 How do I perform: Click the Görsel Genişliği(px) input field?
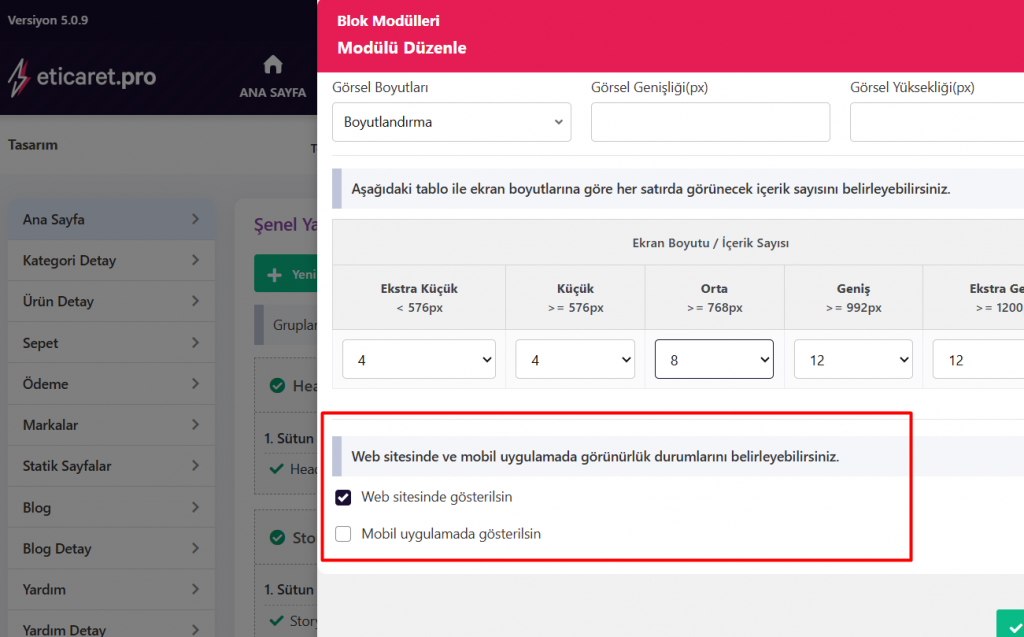click(710, 122)
